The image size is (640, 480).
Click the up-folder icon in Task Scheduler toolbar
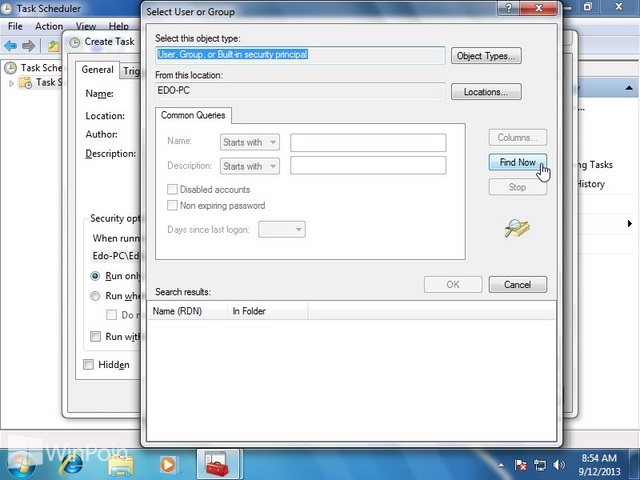click(x=53, y=46)
